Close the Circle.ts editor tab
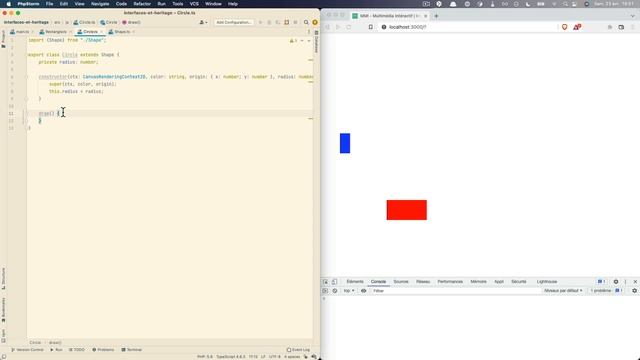Viewport: 640px width, 360px height. [x=102, y=32]
